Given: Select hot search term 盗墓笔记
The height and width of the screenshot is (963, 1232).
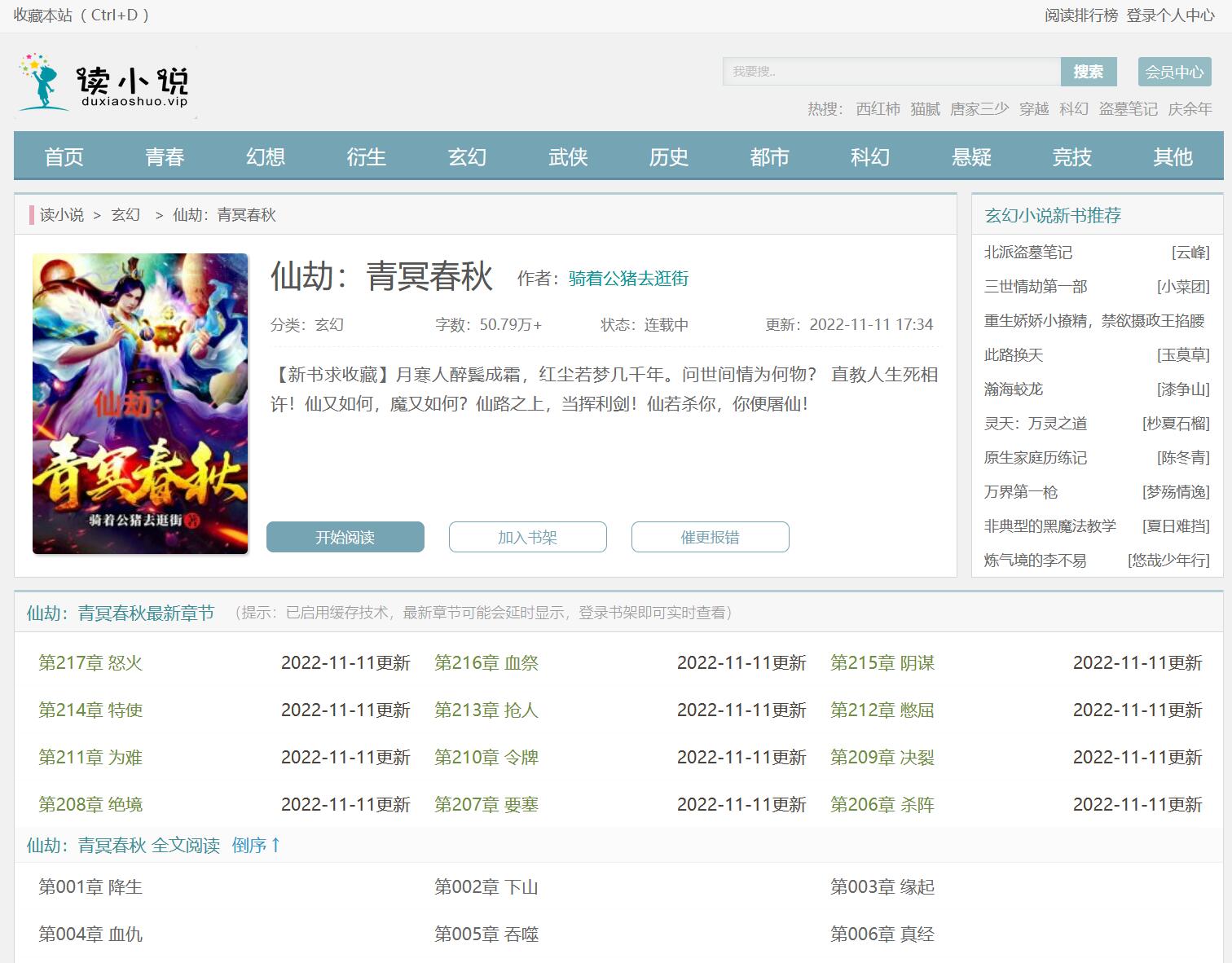Looking at the screenshot, I should [x=1129, y=109].
